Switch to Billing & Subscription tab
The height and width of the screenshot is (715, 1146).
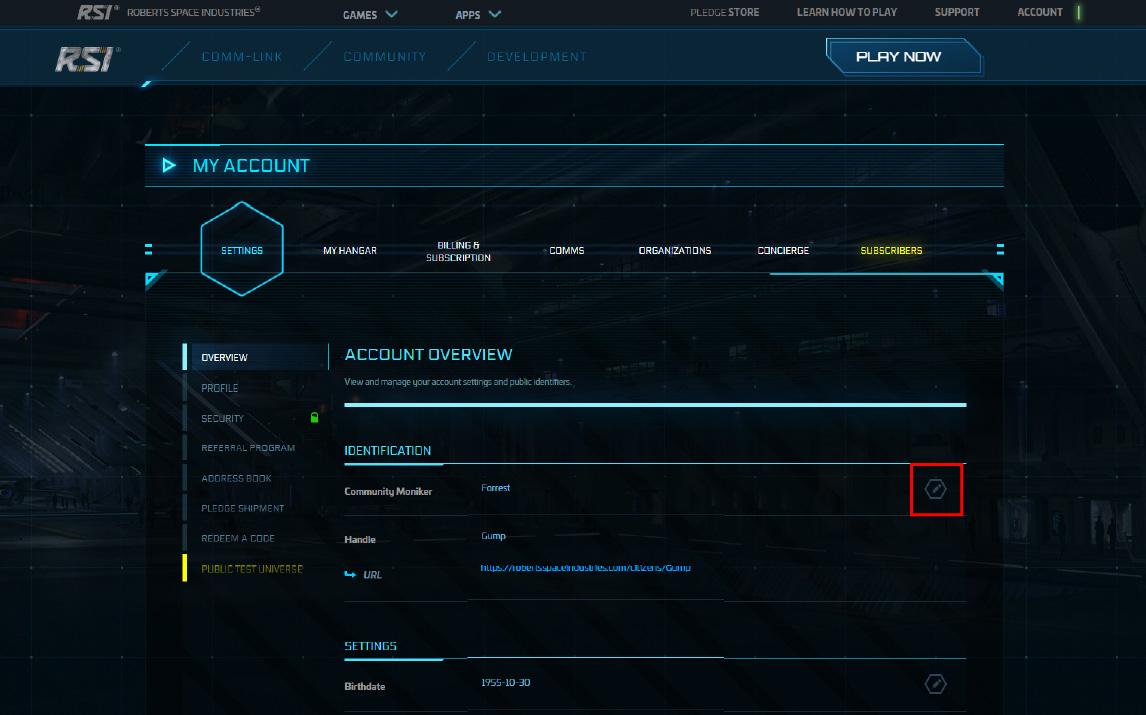[458, 251]
